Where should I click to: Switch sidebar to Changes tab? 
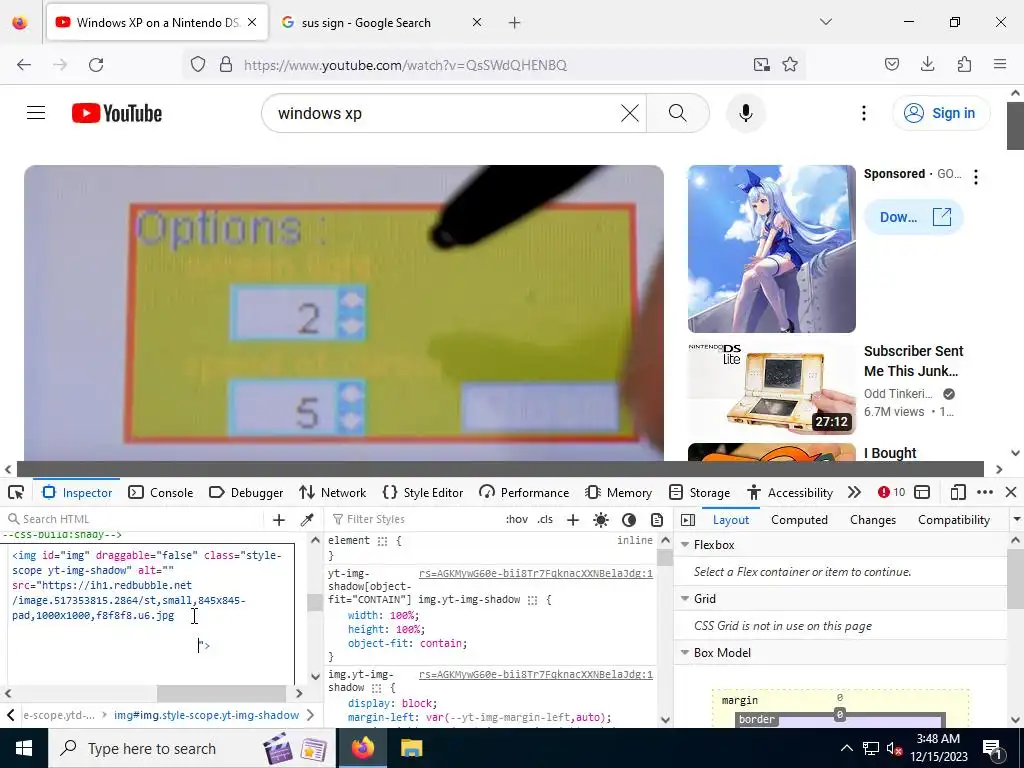(872, 520)
